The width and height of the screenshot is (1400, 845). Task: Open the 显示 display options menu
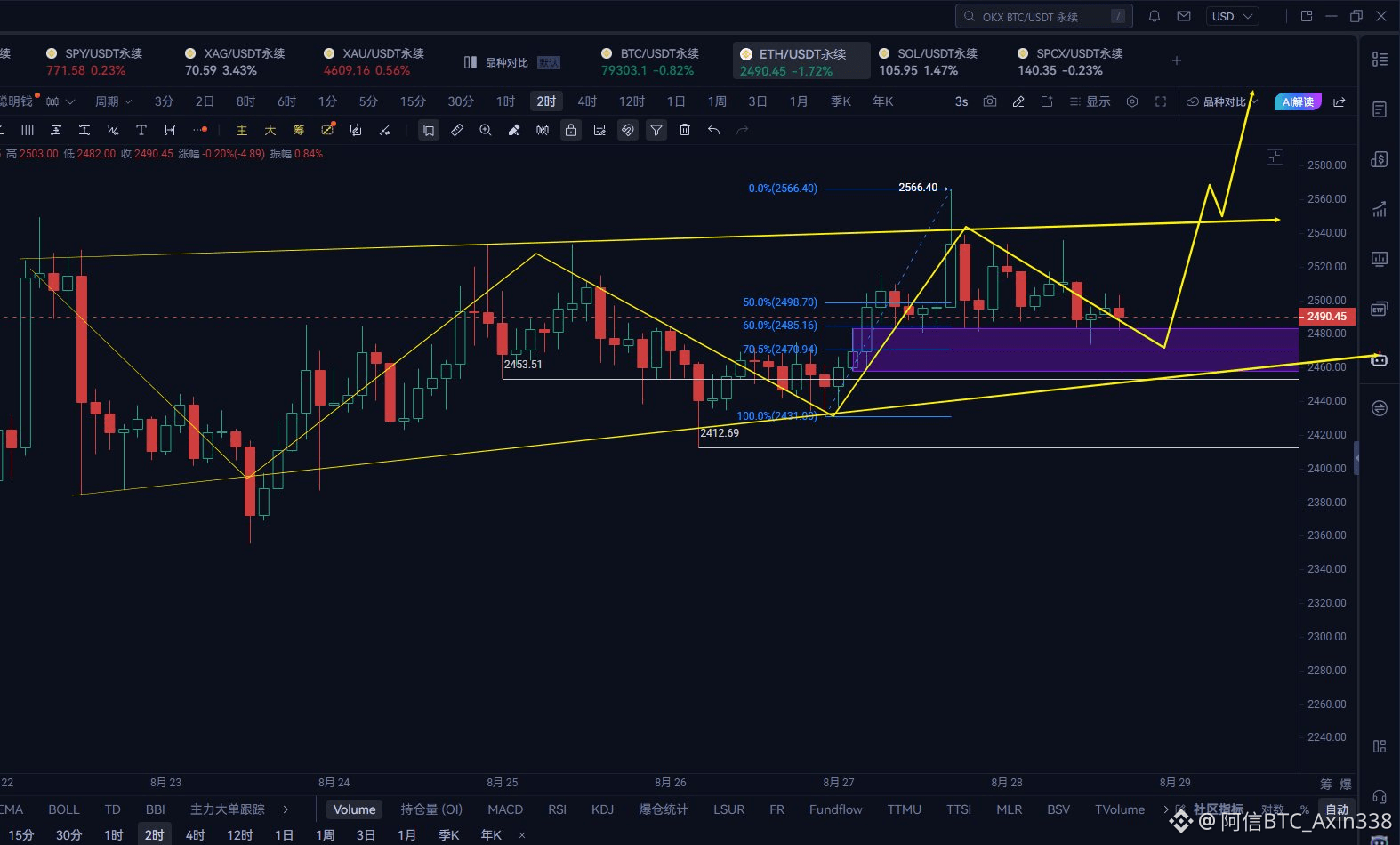[x=1090, y=101]
